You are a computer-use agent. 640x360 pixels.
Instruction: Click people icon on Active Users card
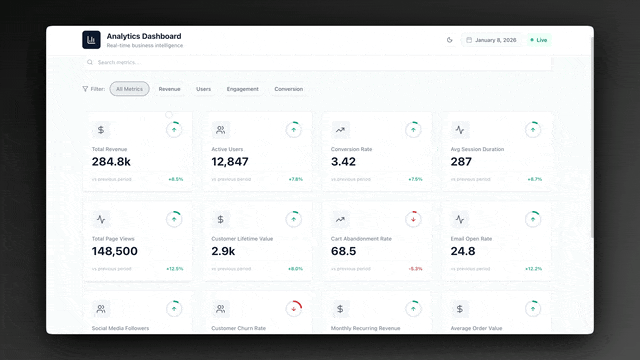pyautogui.click(x=220, y=130)
